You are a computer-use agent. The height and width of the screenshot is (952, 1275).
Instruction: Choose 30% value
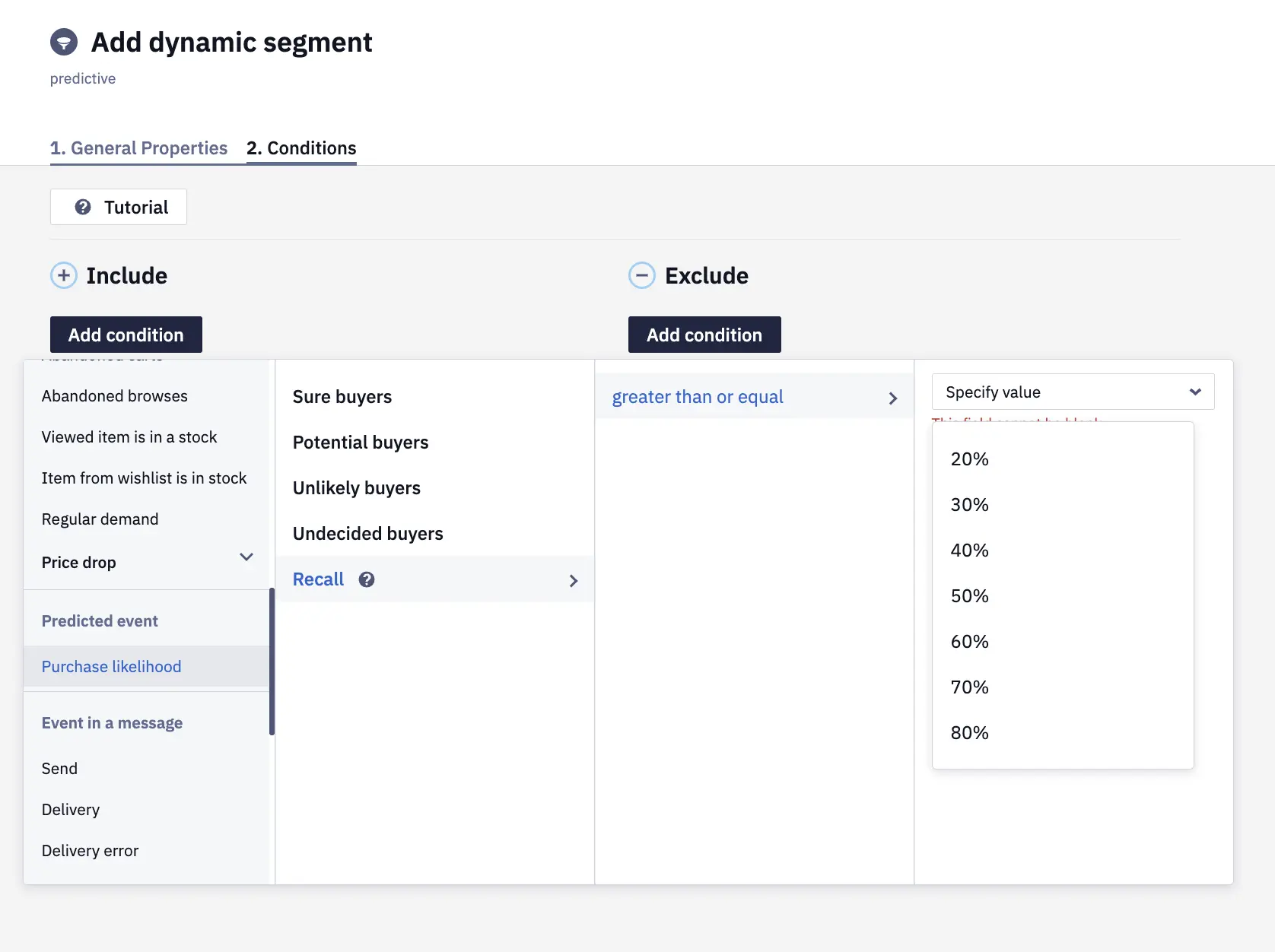point(970,505)
